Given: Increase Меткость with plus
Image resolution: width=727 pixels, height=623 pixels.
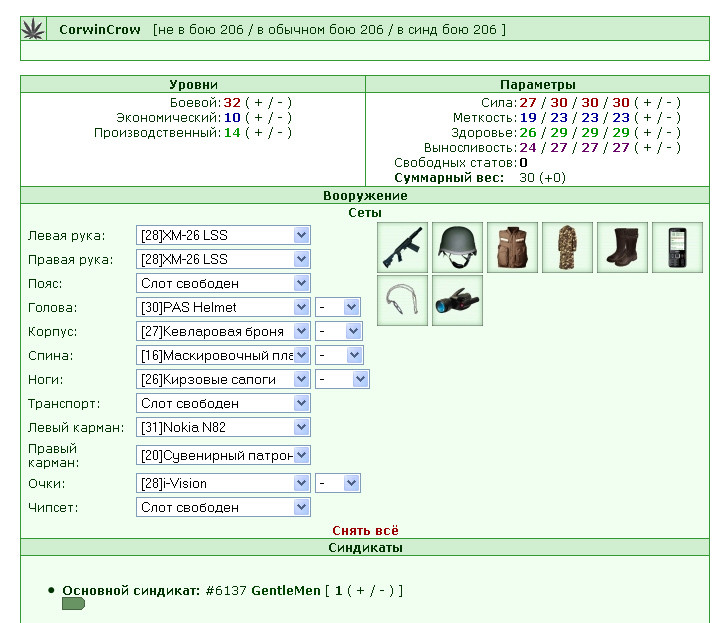Looking at the screenshot, I should click(647, 118).
